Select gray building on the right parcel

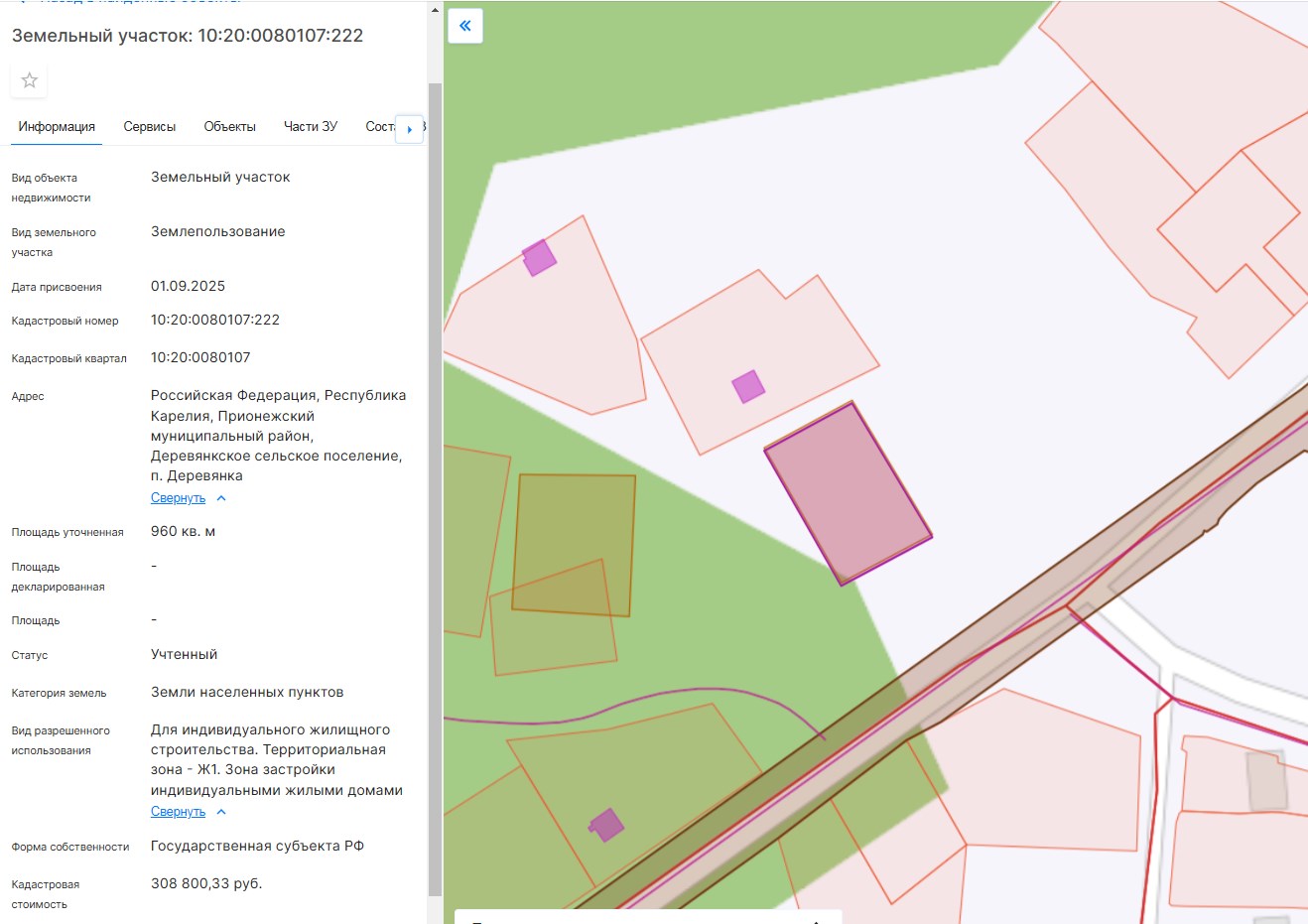1266,781
